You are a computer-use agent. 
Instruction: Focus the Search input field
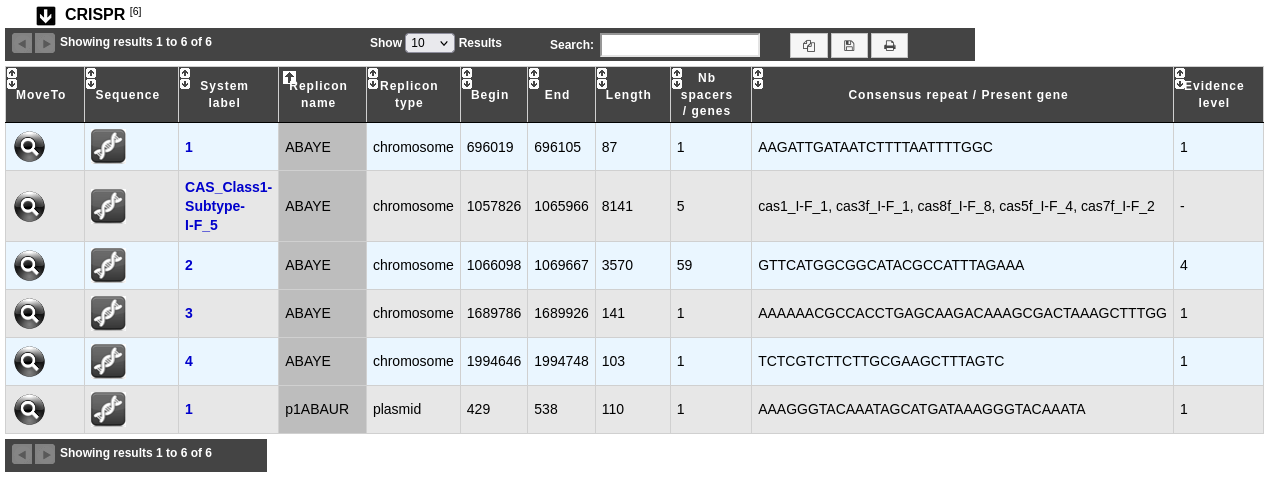pos(680,45)
